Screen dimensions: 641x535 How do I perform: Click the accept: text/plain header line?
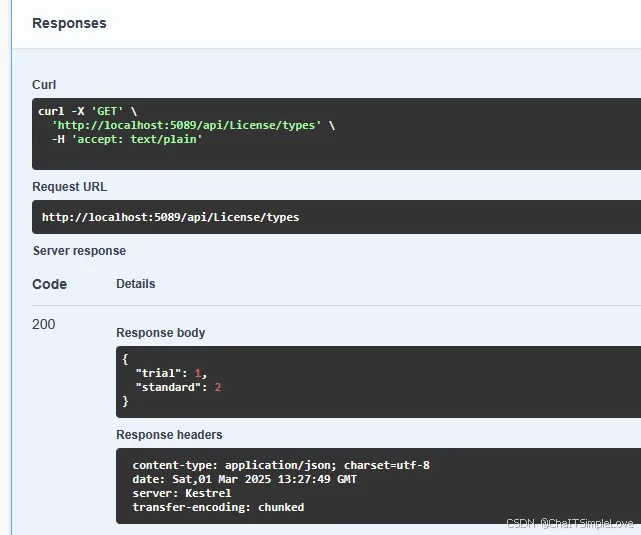coord(127,139)
